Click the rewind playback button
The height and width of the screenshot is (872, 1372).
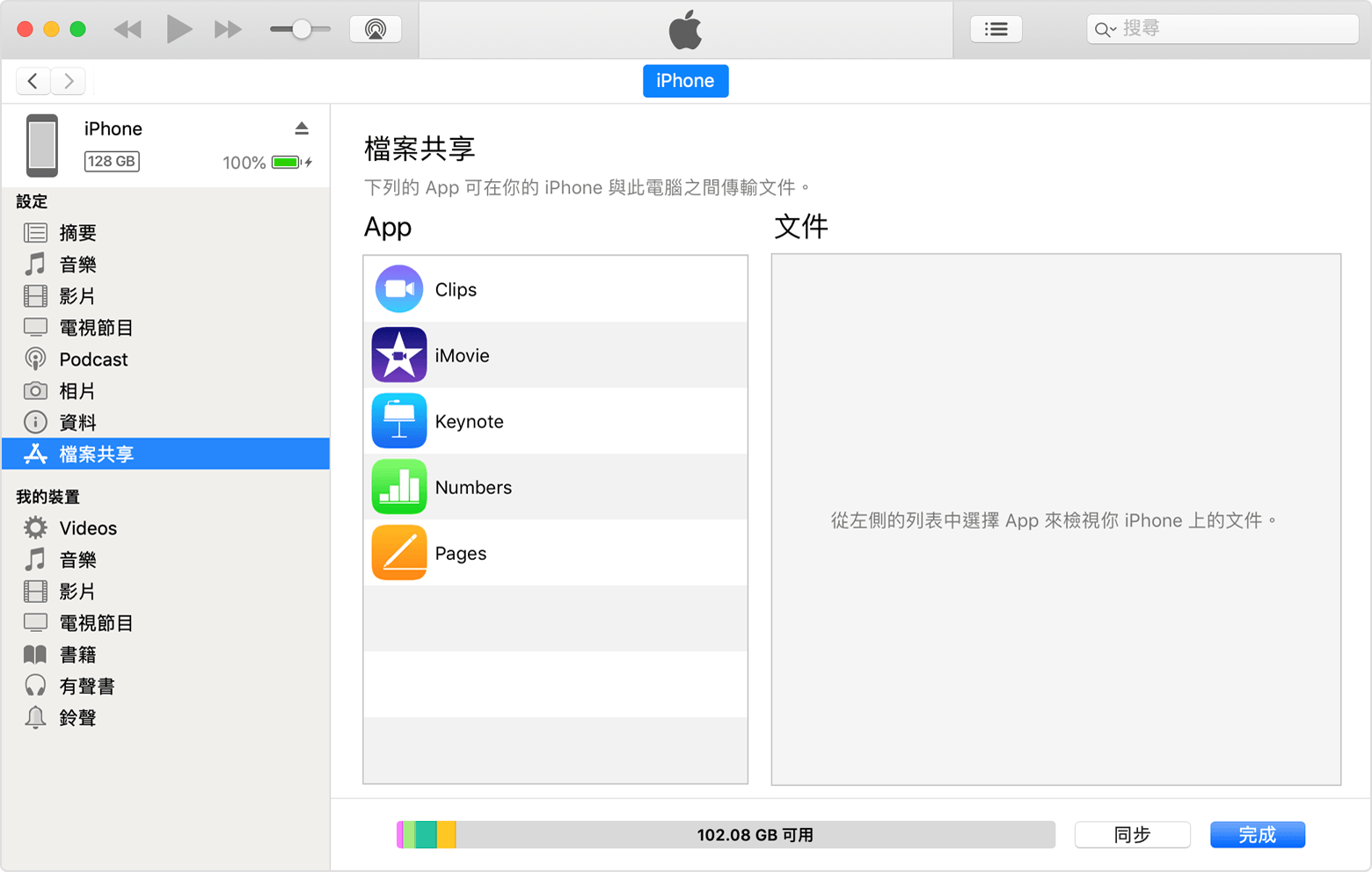128,29
